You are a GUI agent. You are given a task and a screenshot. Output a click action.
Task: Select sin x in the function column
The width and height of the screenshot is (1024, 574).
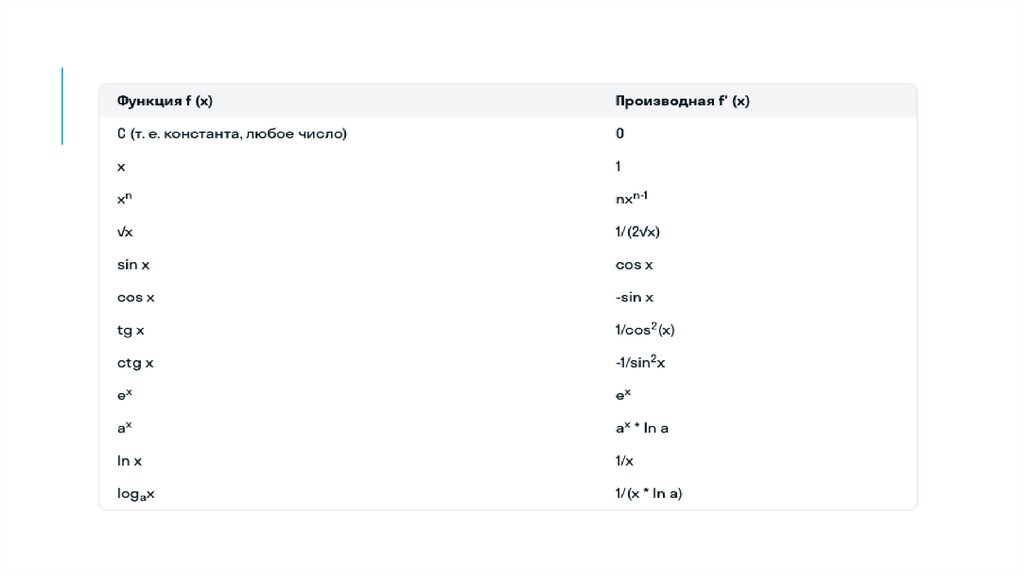(x=133, y=265)
